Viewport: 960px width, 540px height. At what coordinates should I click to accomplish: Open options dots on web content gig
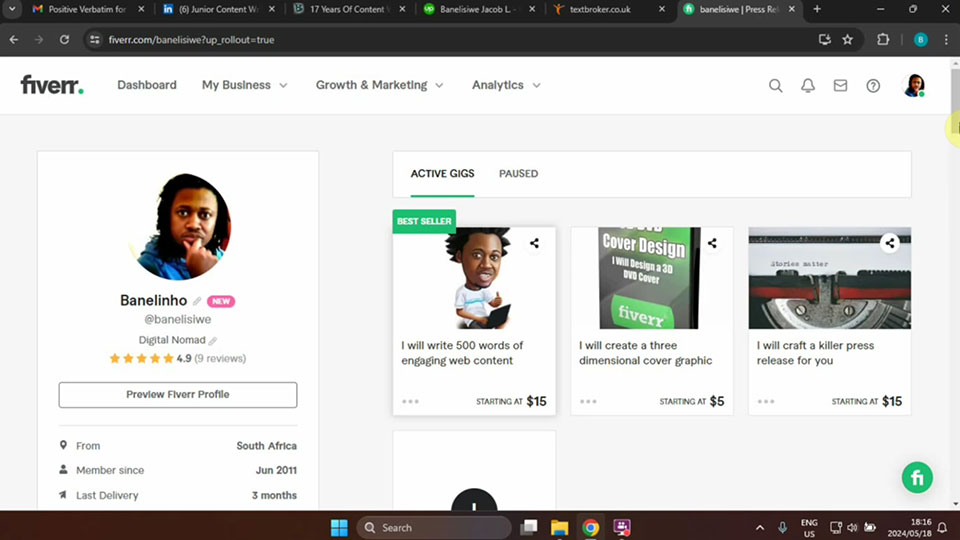click(410, 402)
